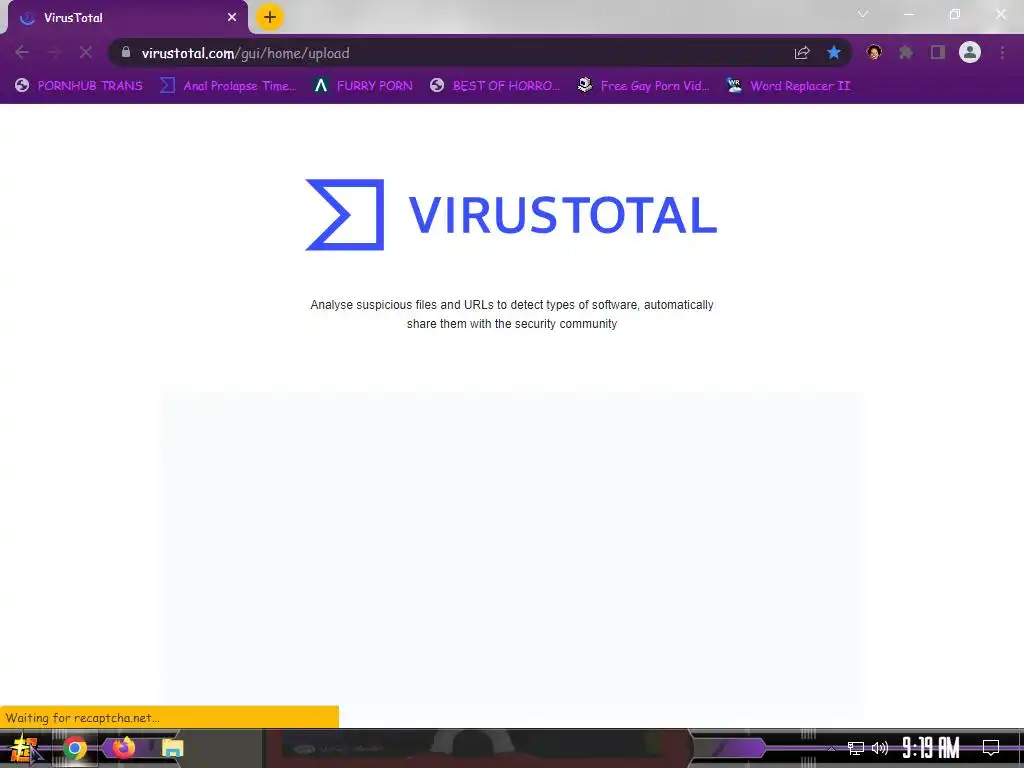
Task: Click the 'Waiting for recaptcha.net...' status text
Action: point(82,718)
